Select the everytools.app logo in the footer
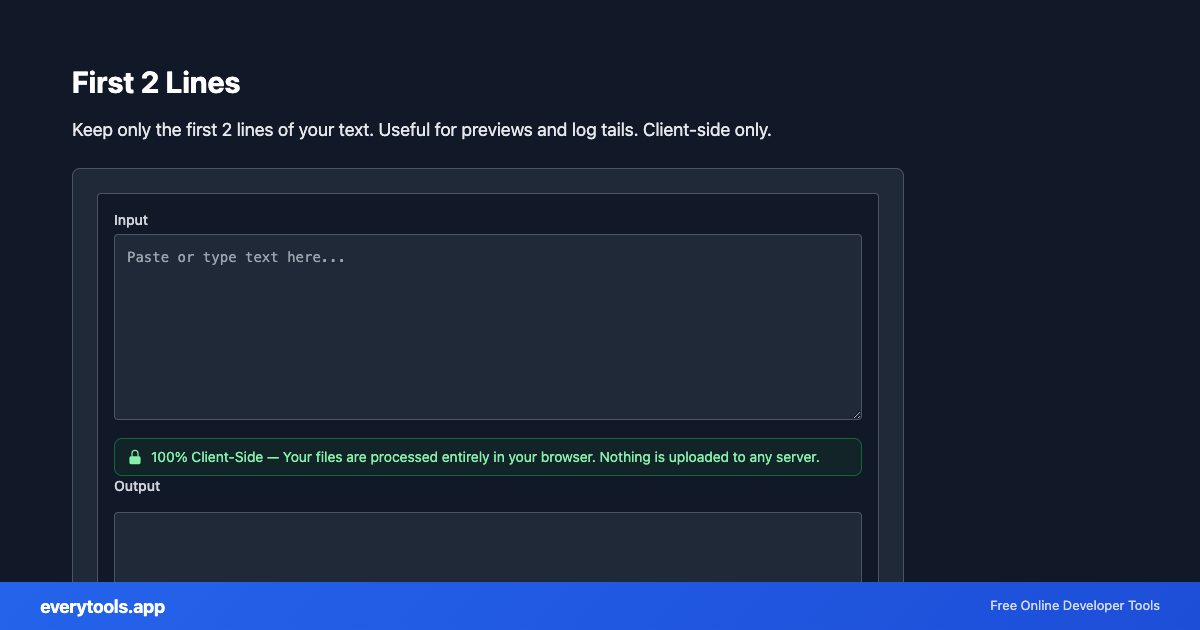Viewport: 1200px width, 630px height. pos(102,606)
